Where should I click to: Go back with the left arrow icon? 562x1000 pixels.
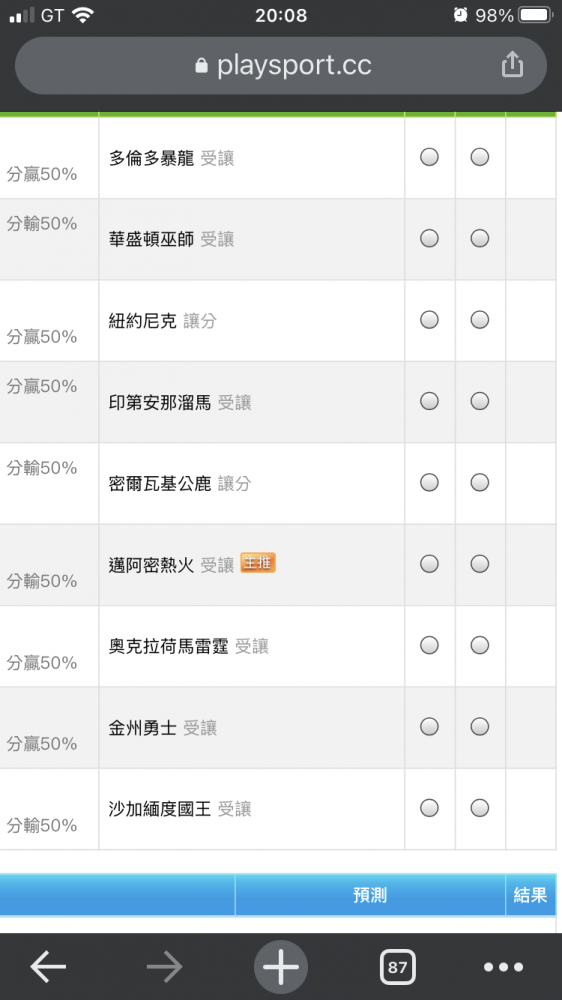tap(48, 967)
